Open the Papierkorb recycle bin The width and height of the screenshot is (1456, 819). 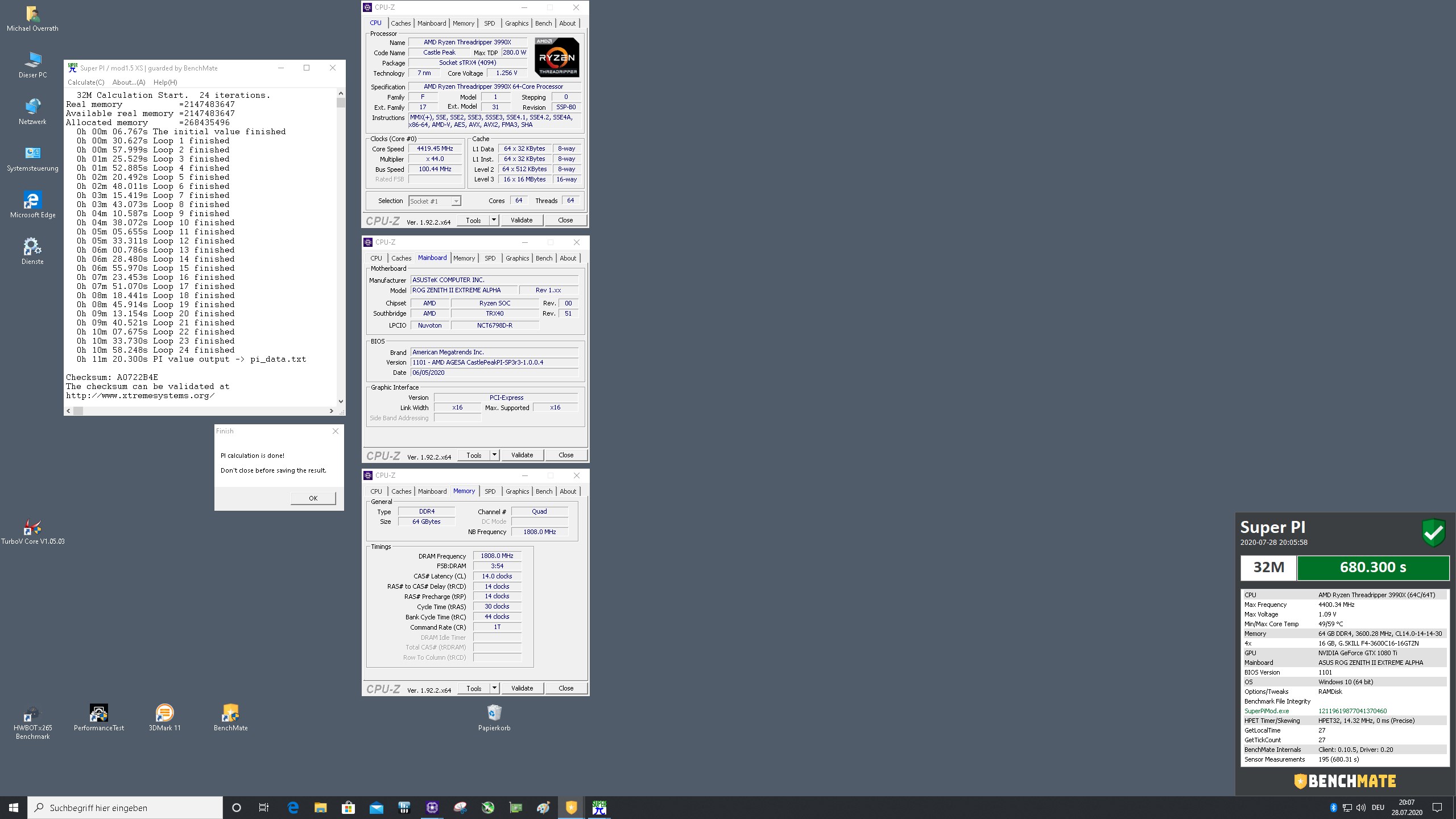tap(494, 718)
